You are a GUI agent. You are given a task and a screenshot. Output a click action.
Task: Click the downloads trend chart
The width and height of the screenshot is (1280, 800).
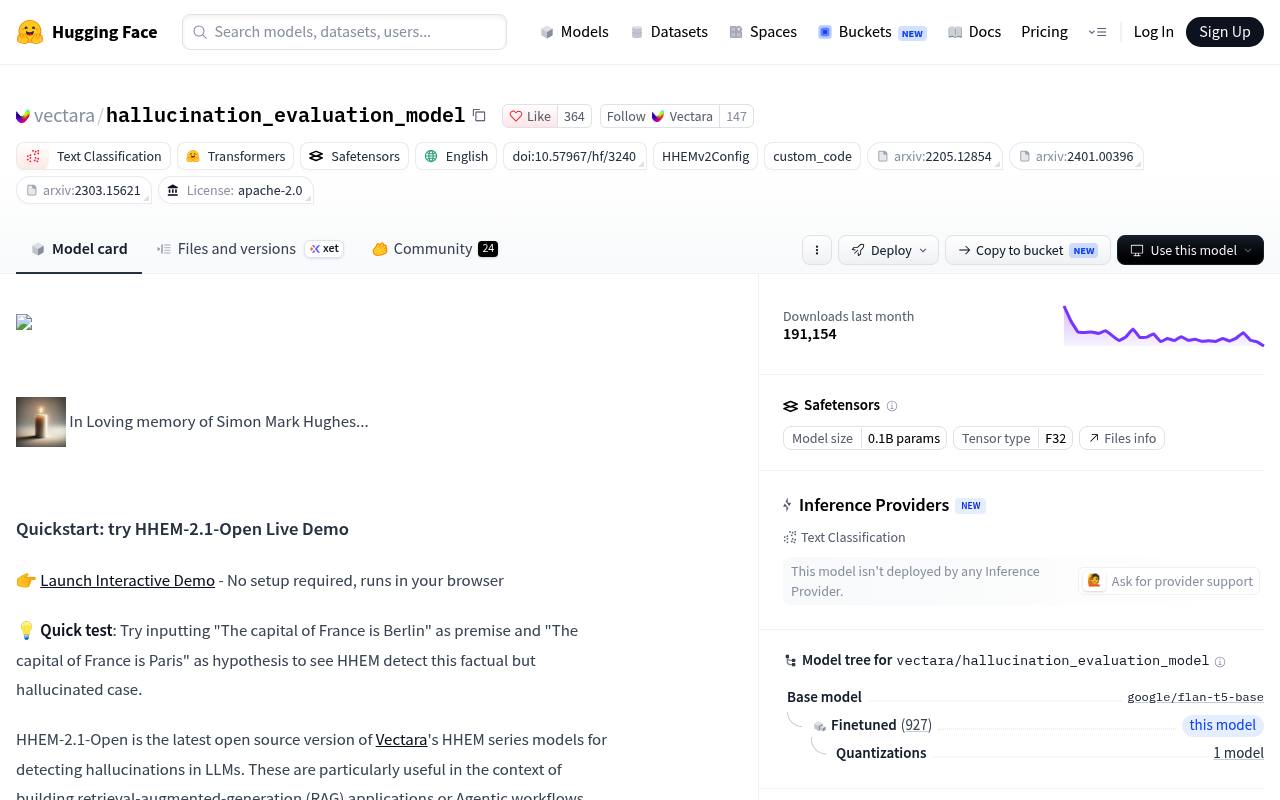1163,326
